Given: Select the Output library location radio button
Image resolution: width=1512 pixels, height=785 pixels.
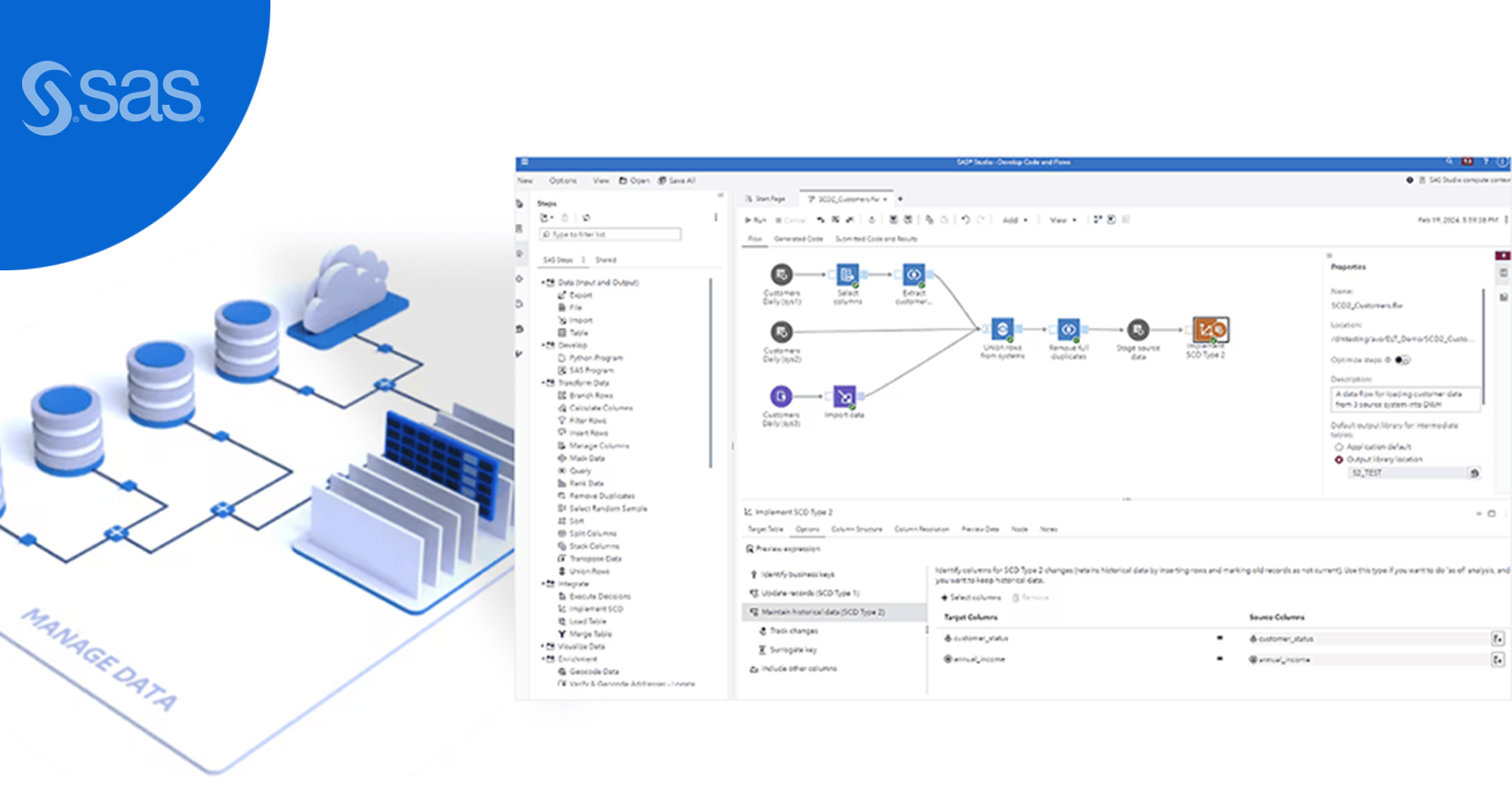Looking at the screenshot, I should click(x=1339, y=459).
